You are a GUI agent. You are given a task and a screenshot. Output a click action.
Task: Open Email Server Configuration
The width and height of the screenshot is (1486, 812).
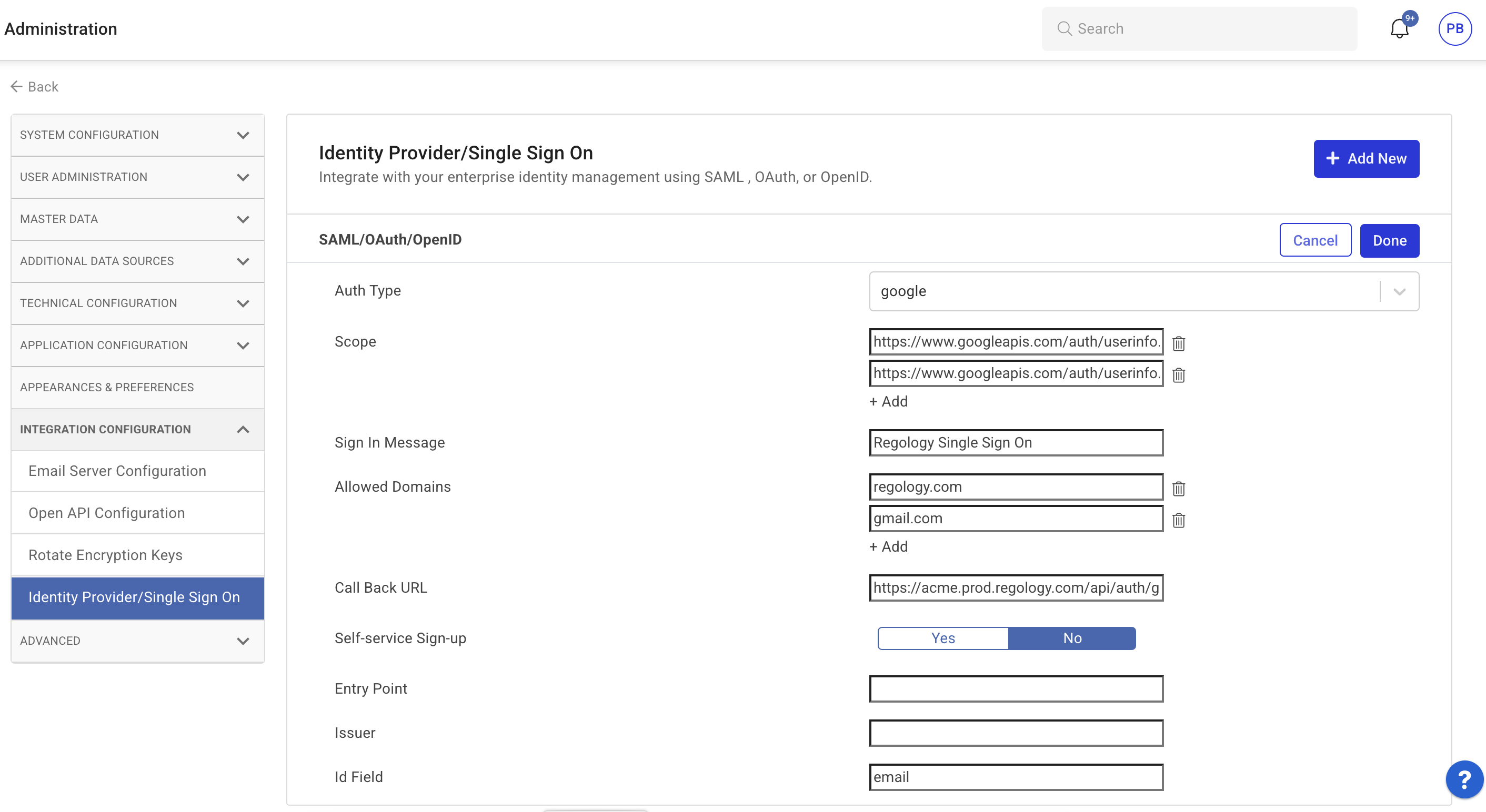pyautogui.click(x=117, y=471)
